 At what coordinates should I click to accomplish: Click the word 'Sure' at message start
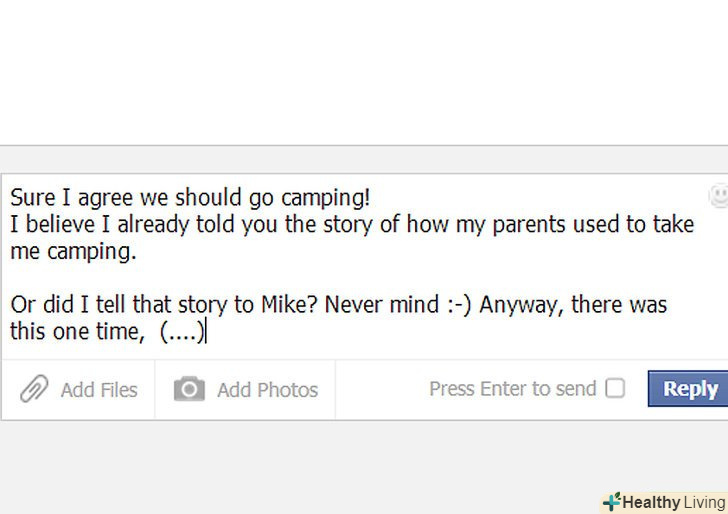pos(31,198)
